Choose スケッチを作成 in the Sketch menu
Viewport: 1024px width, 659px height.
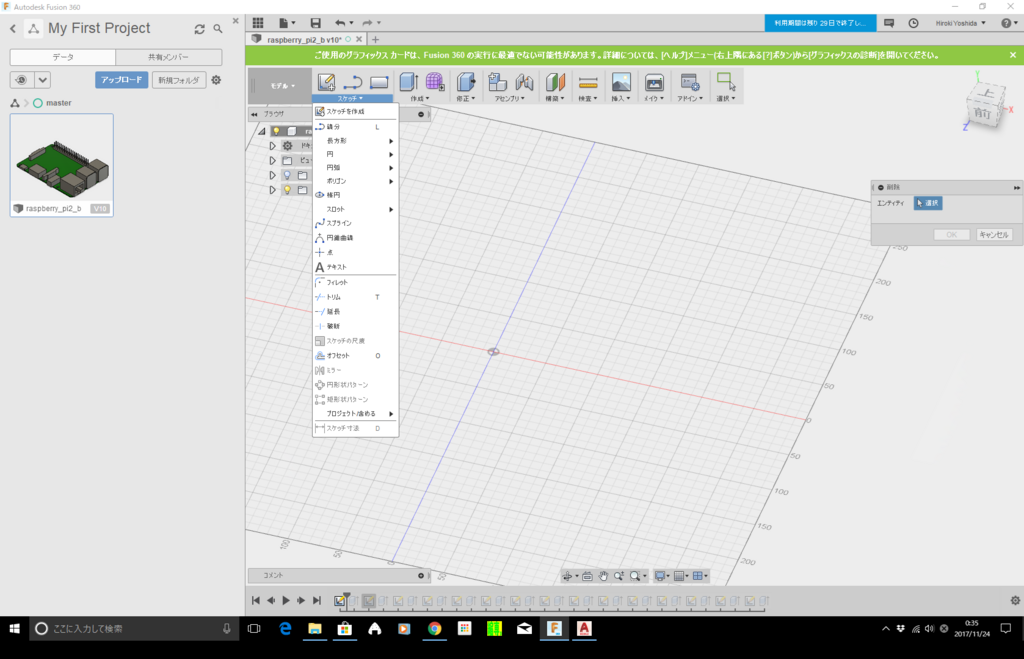[x=355, y=112]
